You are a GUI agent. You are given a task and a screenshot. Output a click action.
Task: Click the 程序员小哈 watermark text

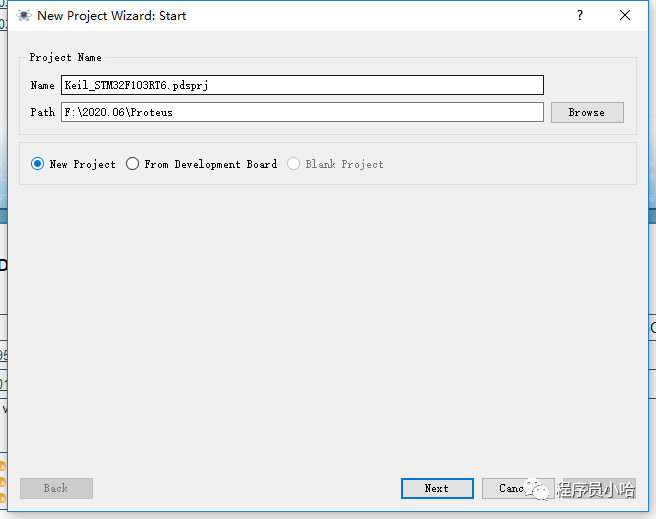coord(596,489)
